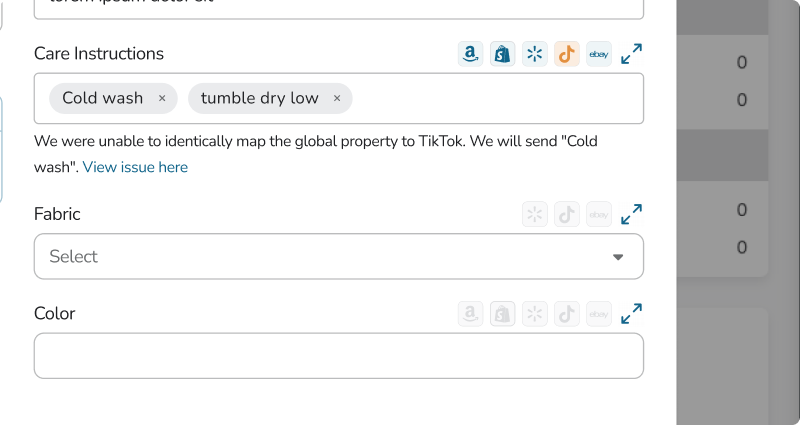
Task: Open the Fabric Select dropdown
Action: coord(339,256)
